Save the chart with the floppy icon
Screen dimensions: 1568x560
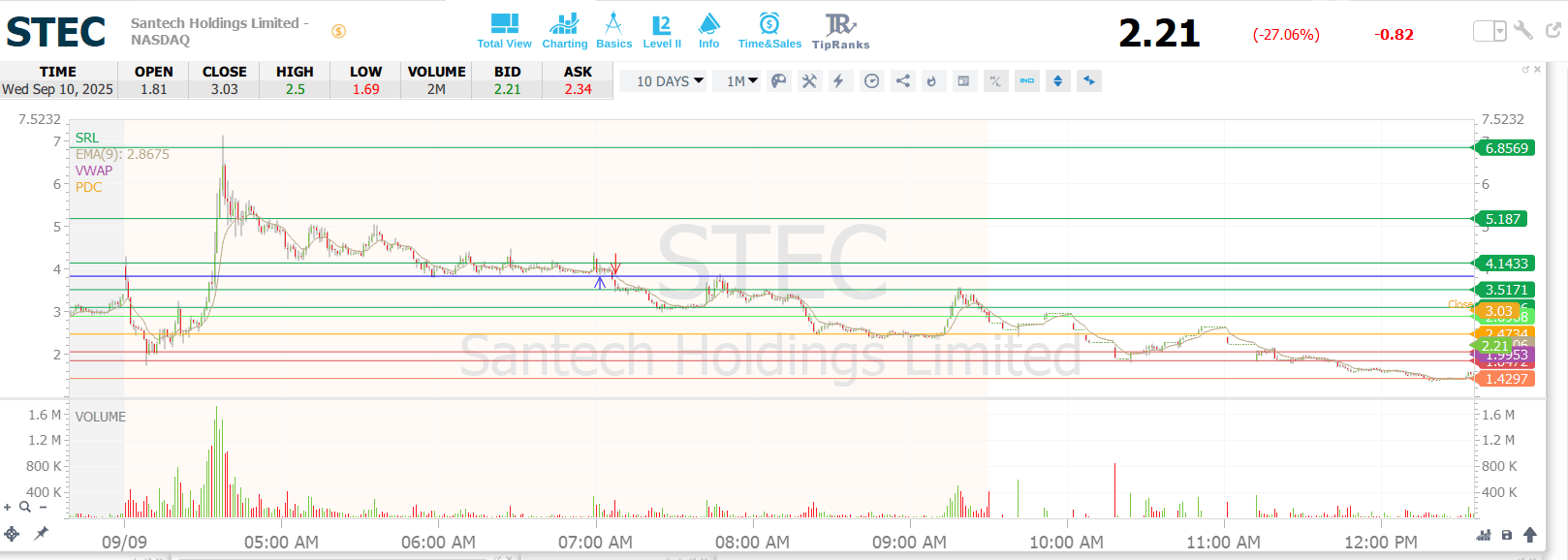coord(1507,535)
